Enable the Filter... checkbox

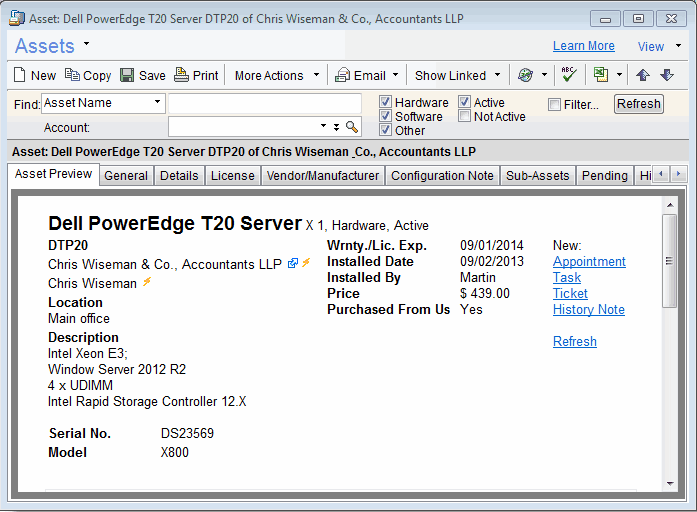pyautogui.click(x=554, y=104)
